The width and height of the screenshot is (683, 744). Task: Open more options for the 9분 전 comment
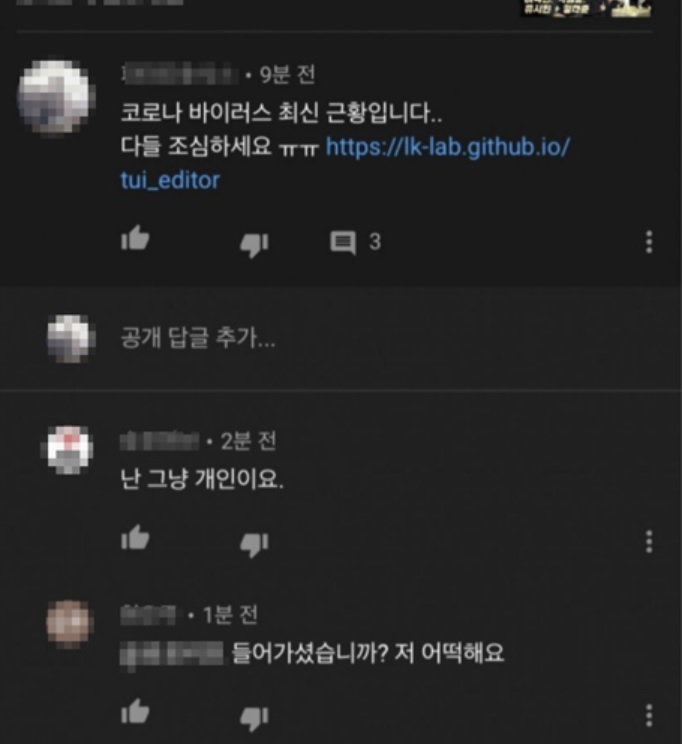tap(649, 242)
